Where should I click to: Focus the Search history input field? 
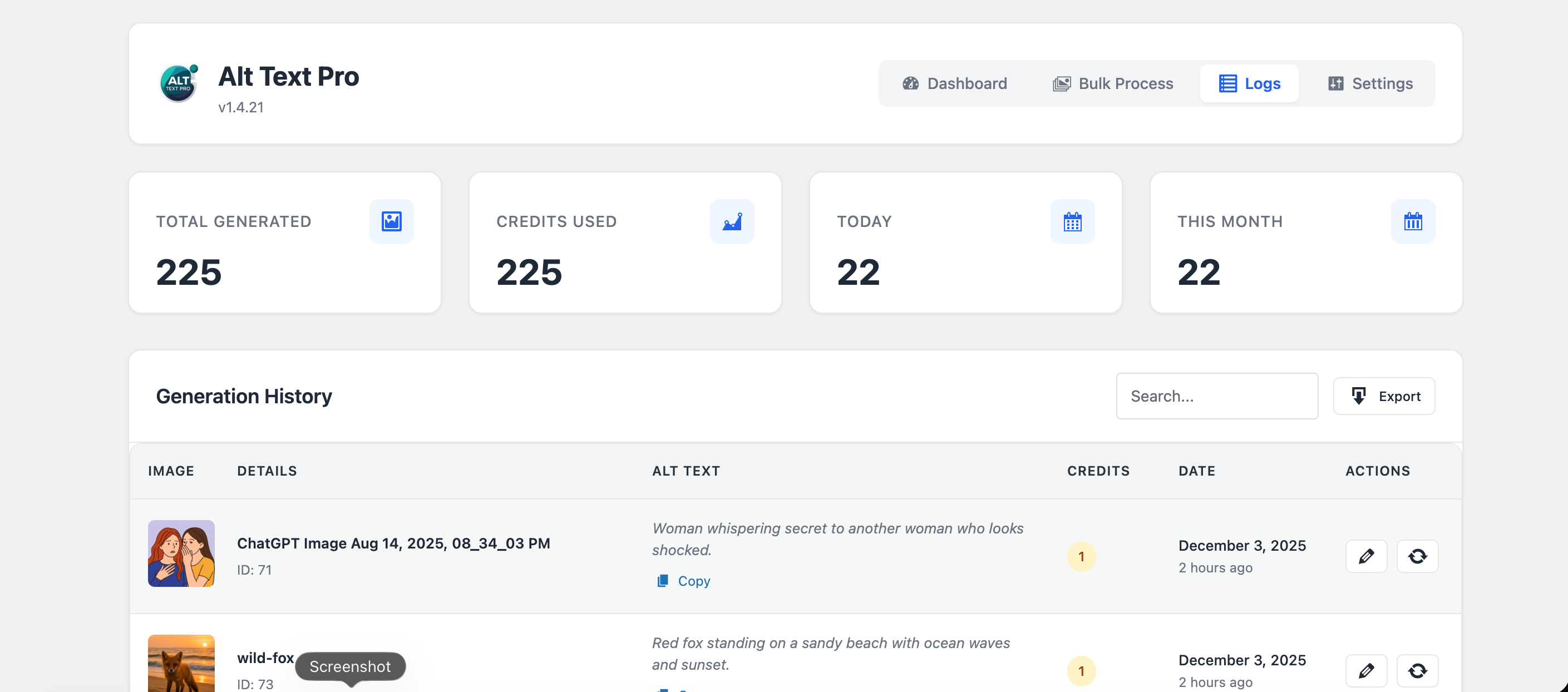tap(1216, 396)
